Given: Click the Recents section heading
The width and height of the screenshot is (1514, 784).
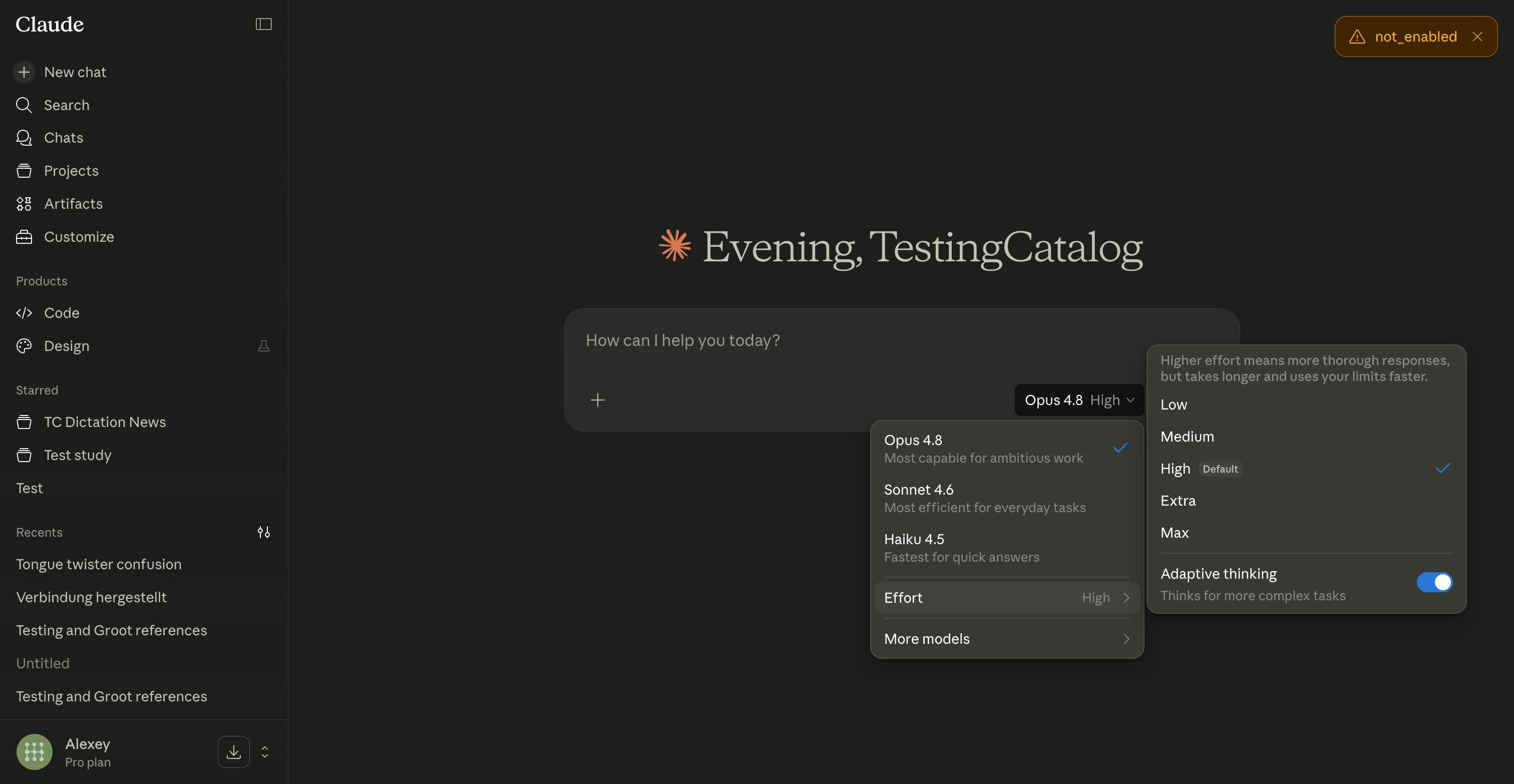Looking at the screenshot, I should point(39,532).
